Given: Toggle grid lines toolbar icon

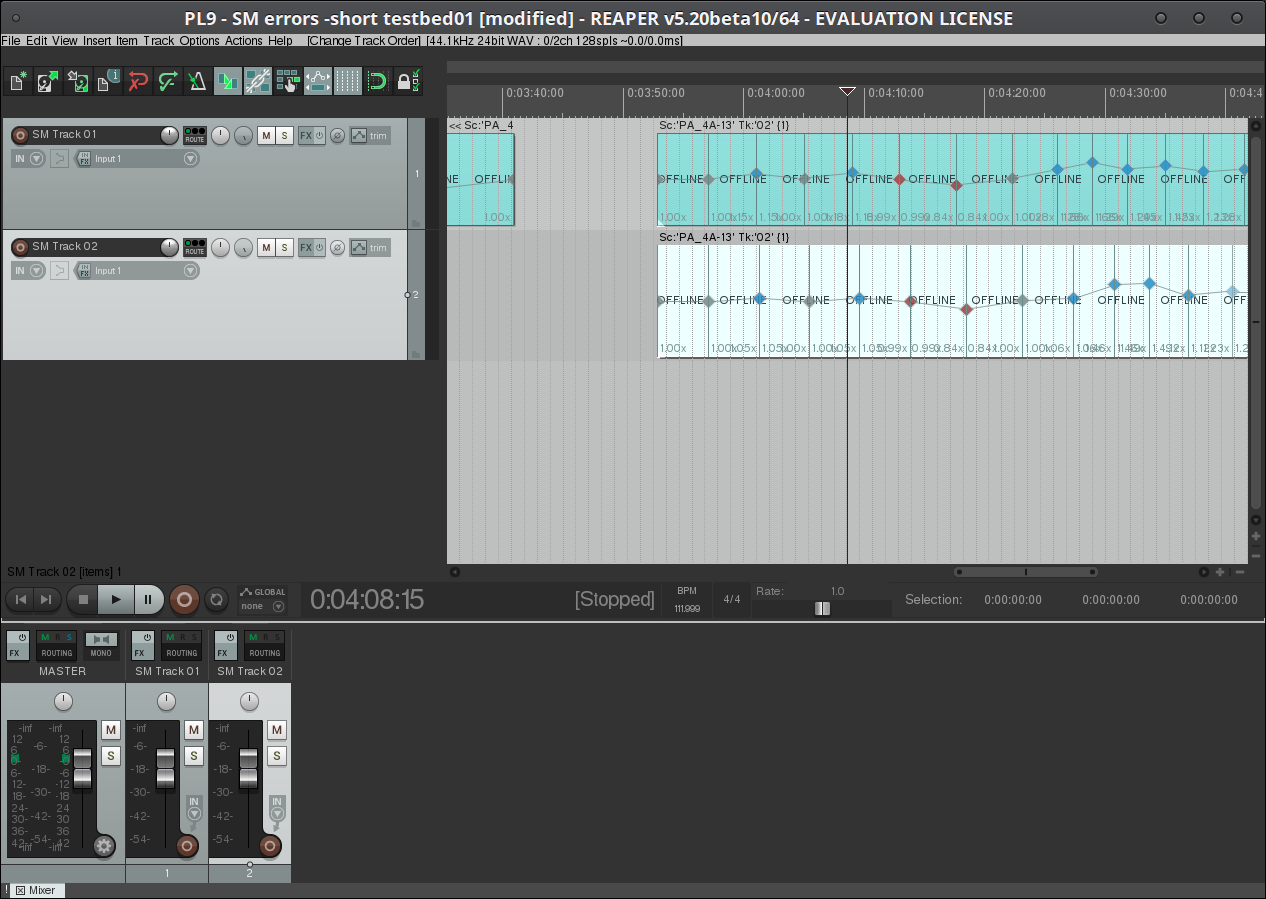Looking at the screenshot, I should click(x=347, y=81).
